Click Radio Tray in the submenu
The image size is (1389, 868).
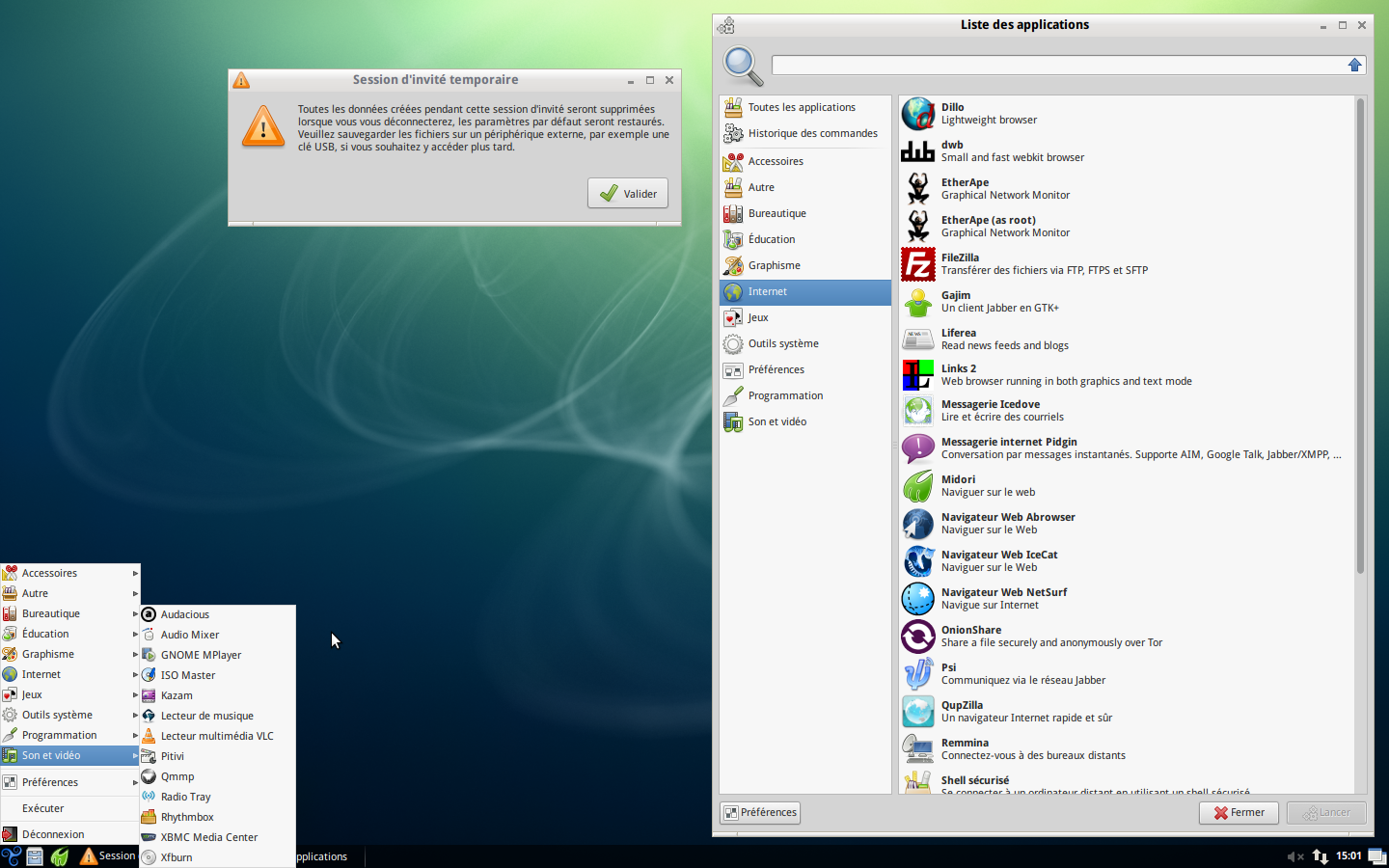(217, 797)
